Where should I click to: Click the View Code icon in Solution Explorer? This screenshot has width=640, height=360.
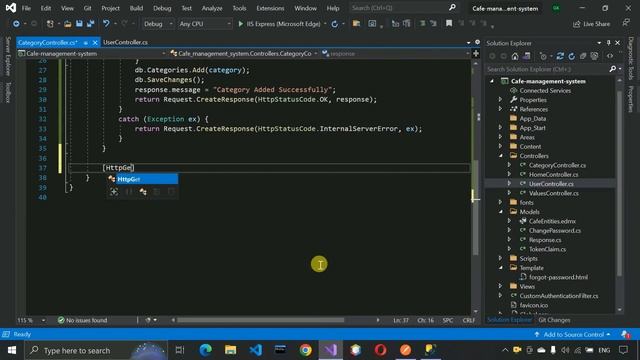click(x=610, y=56)
